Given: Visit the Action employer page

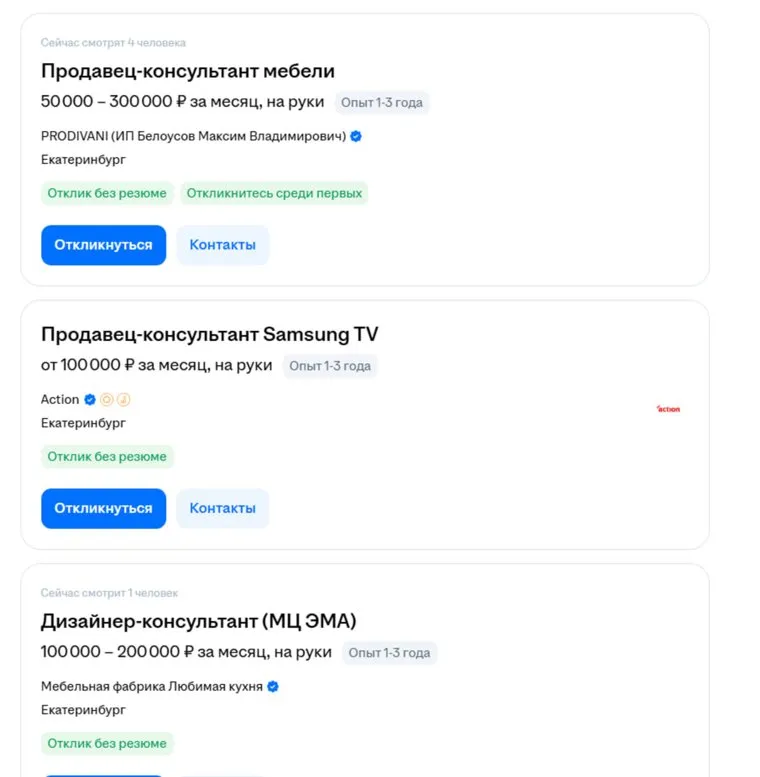Looking at the screenshot, I should point(60,399).
